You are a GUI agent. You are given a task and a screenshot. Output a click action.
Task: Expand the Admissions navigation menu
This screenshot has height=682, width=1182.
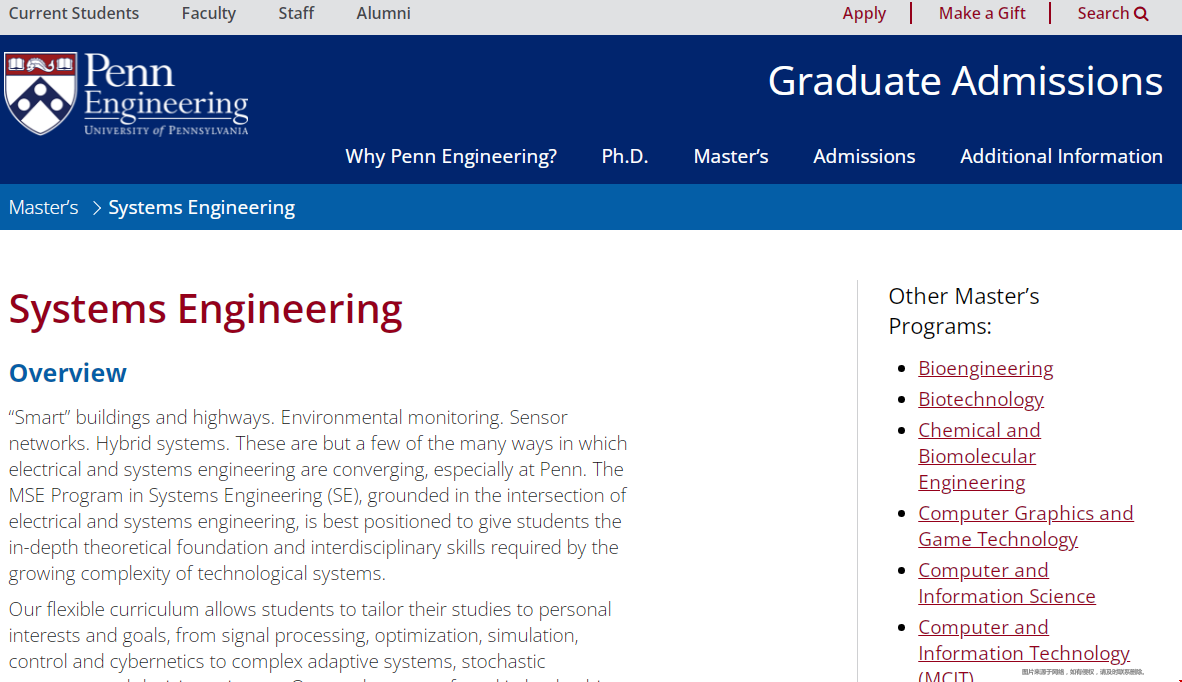(x=864, y=156)
